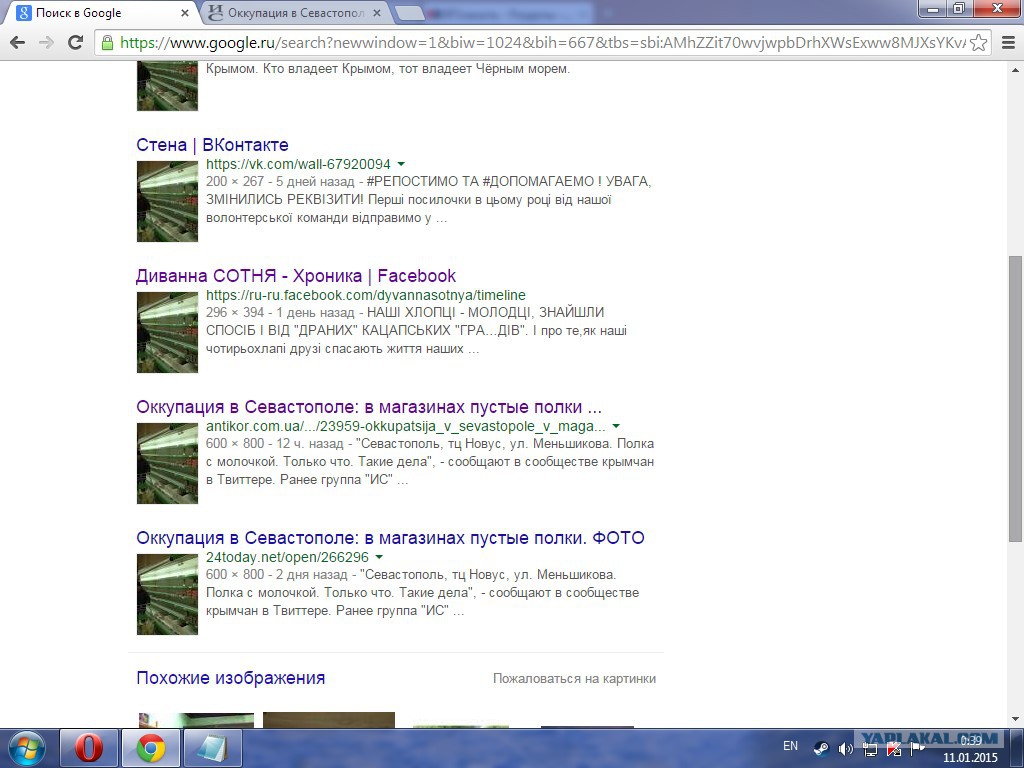Screen dimensions: 1024x768
Task: Expand the dropdown arrow next to the antikor.com.ua URL
Action: (x=616, y=426)
